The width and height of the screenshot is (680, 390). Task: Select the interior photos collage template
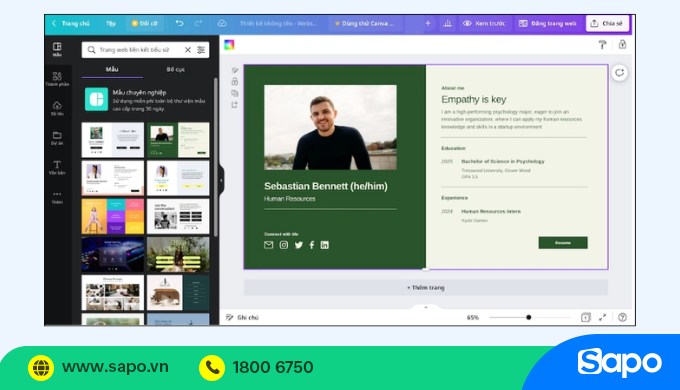click(113, 293)
